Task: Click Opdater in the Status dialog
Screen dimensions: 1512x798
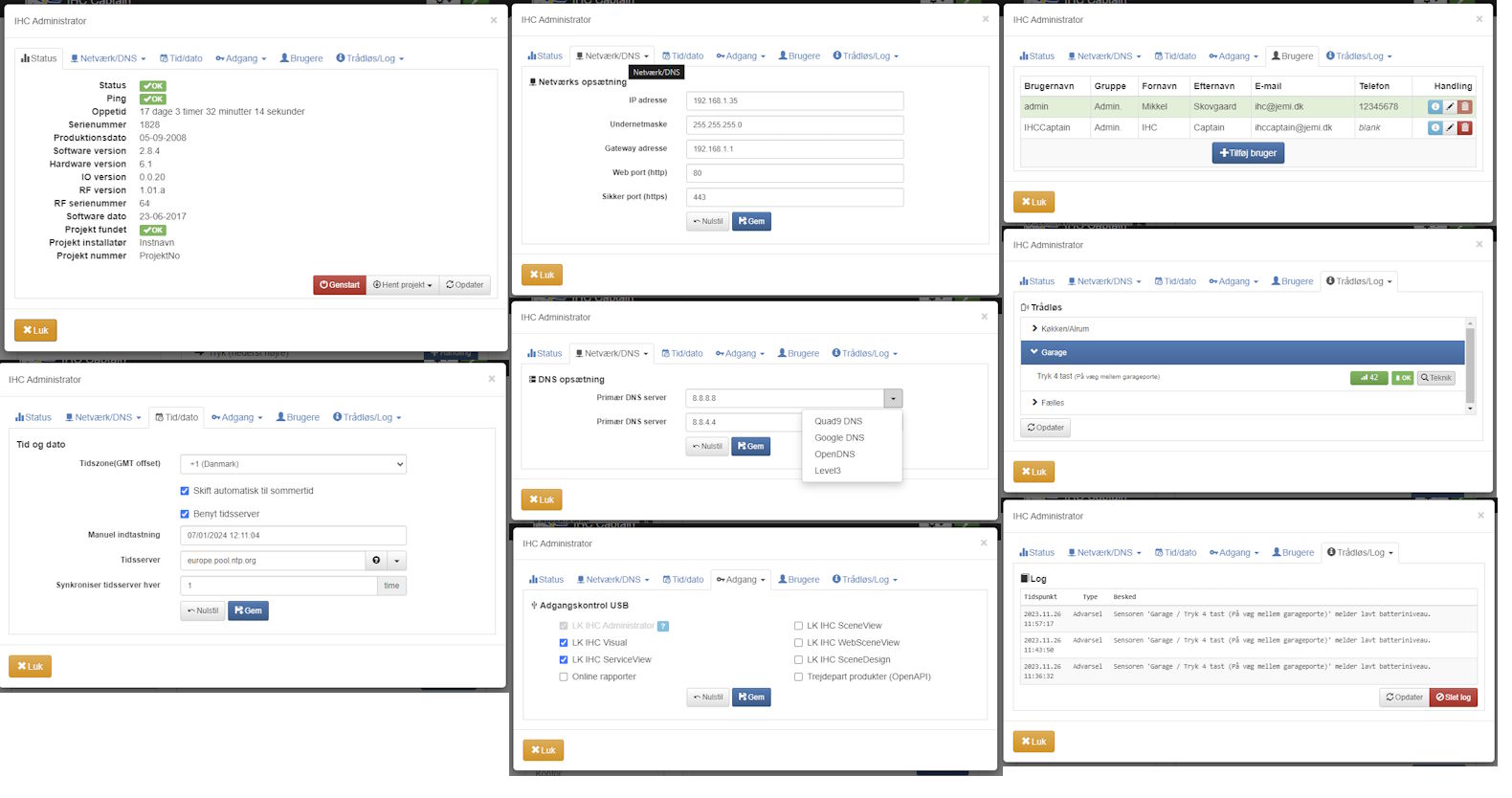Action: 465,285
